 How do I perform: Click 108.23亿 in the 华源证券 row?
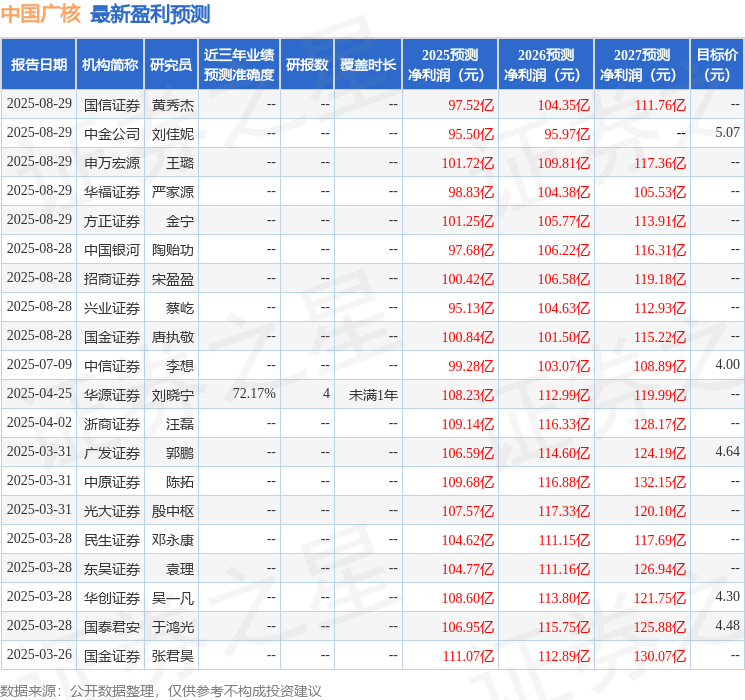coord(468,394)
